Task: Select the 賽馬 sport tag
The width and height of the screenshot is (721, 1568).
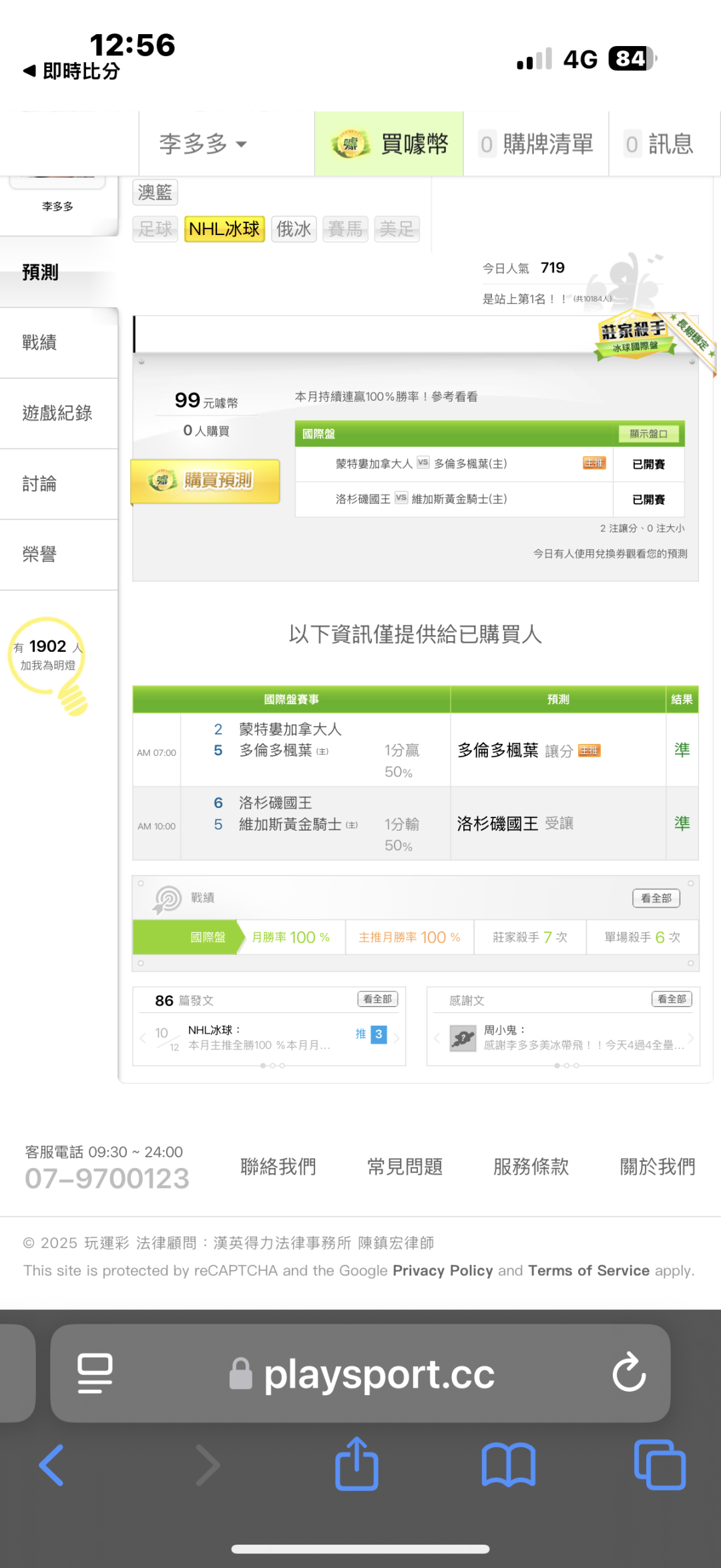Action: pyautogui.click(x=345, y=229)
